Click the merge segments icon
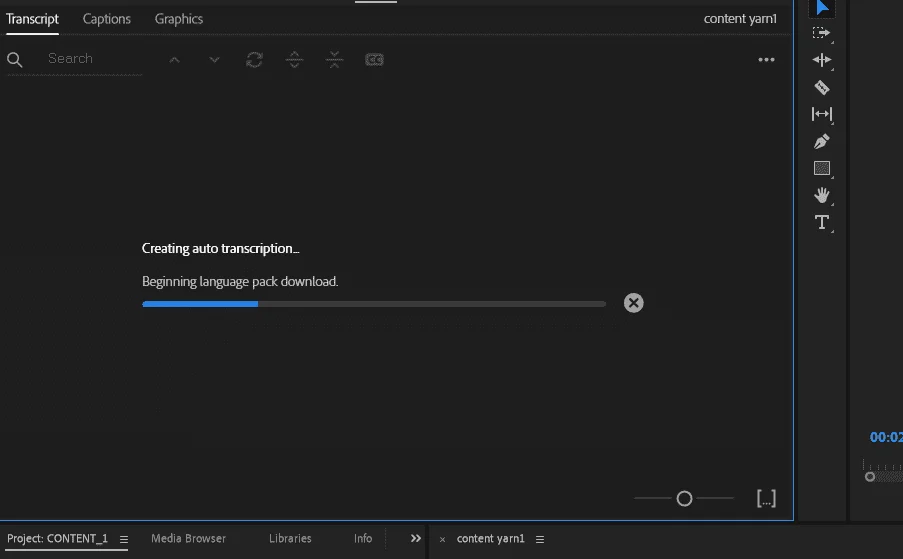This screenshot has height=559, width=903. pyautogui.click(x=335, y=59)
